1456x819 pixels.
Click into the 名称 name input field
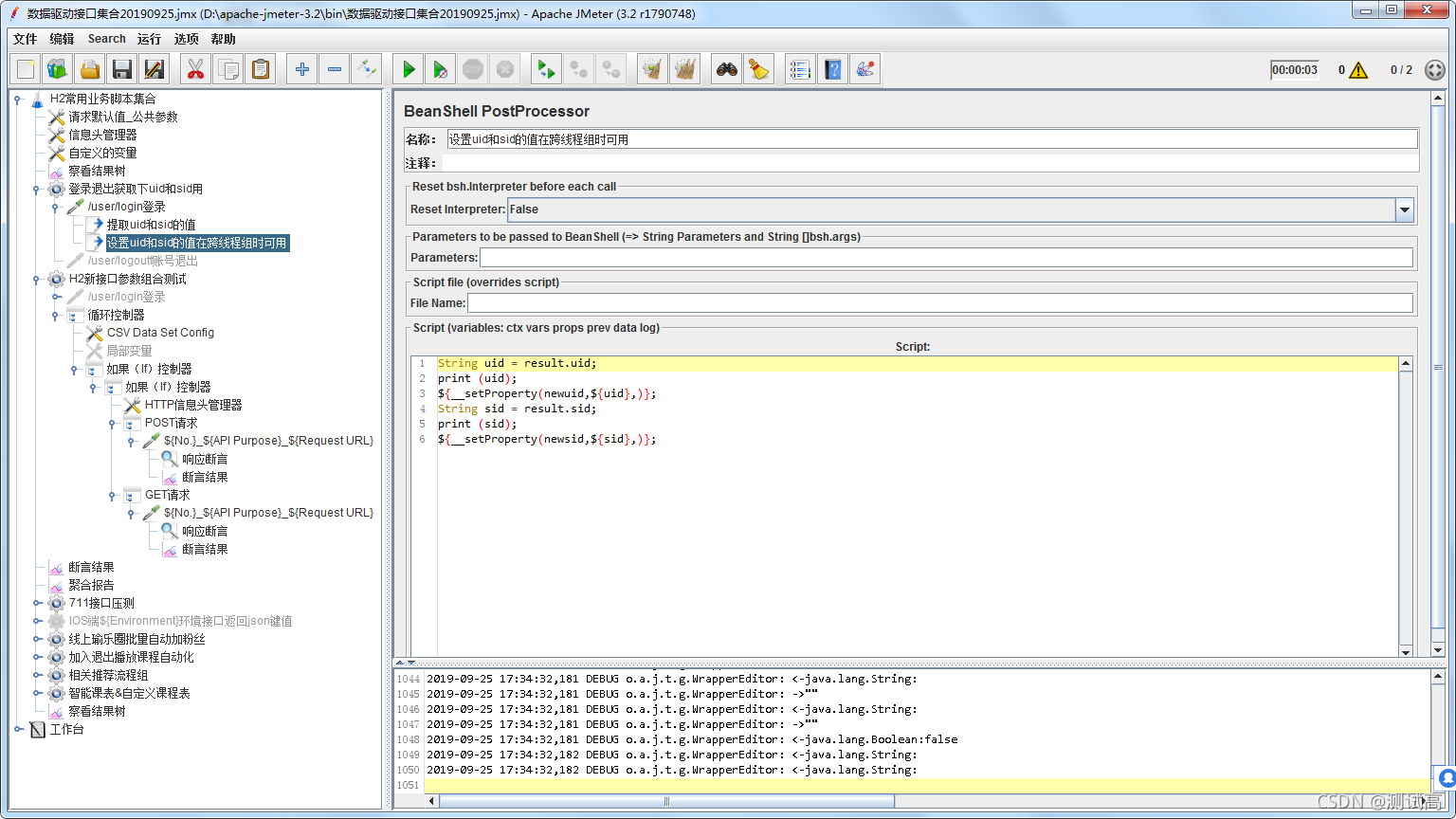click(x=932, y=139)
